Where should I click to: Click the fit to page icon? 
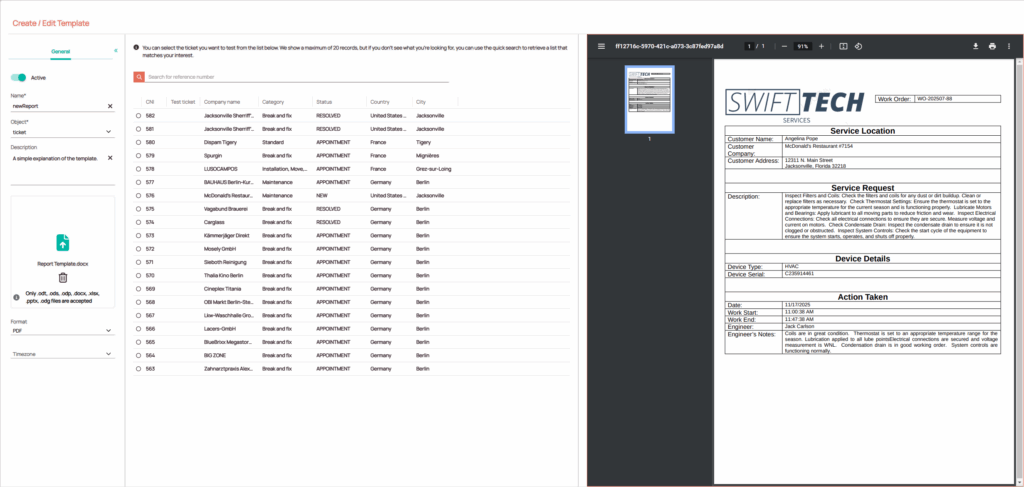click(843, 46)
